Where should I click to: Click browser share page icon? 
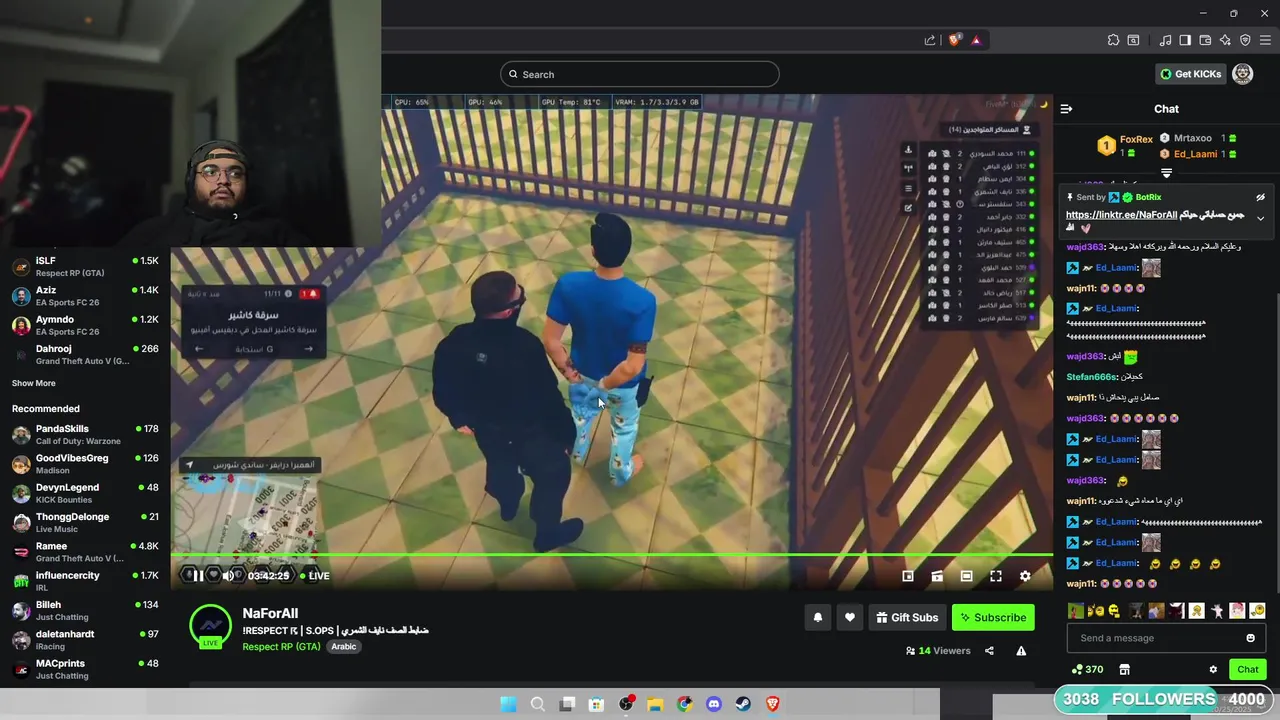pos(930,40)
